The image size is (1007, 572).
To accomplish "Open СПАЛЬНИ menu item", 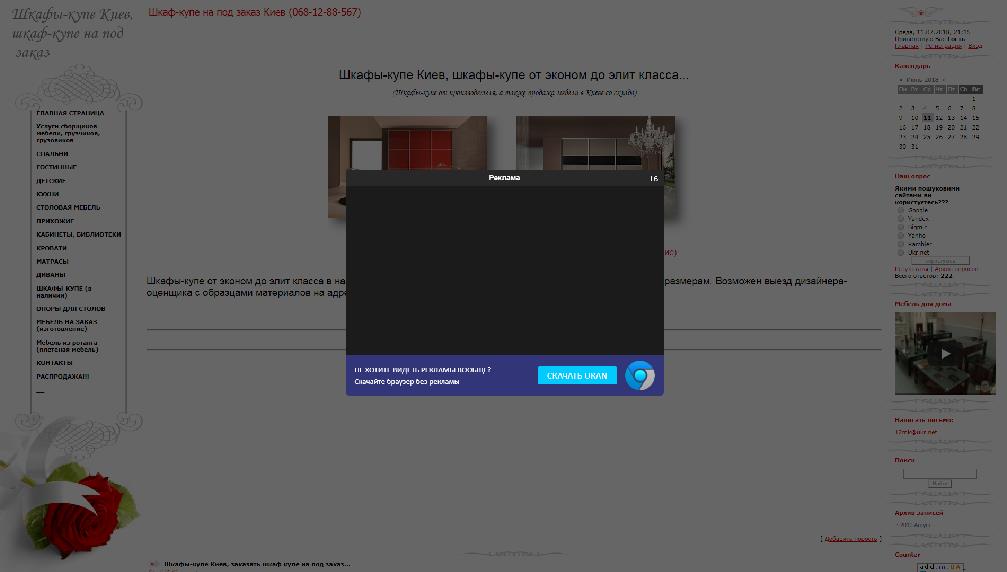I will pos(52,154).
